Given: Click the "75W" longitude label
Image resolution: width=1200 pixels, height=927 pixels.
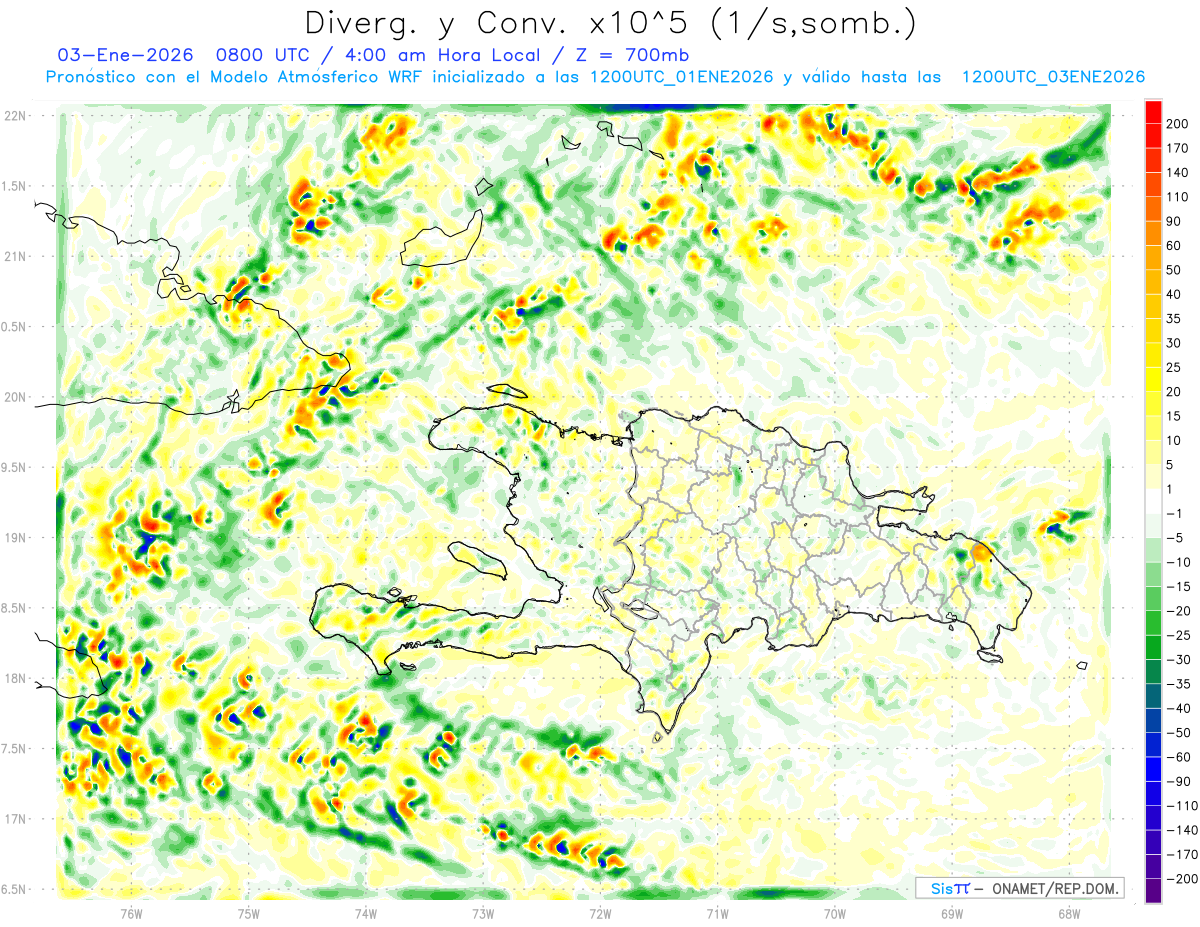Looking at the screenshot, I should click(x=248, y=913).
